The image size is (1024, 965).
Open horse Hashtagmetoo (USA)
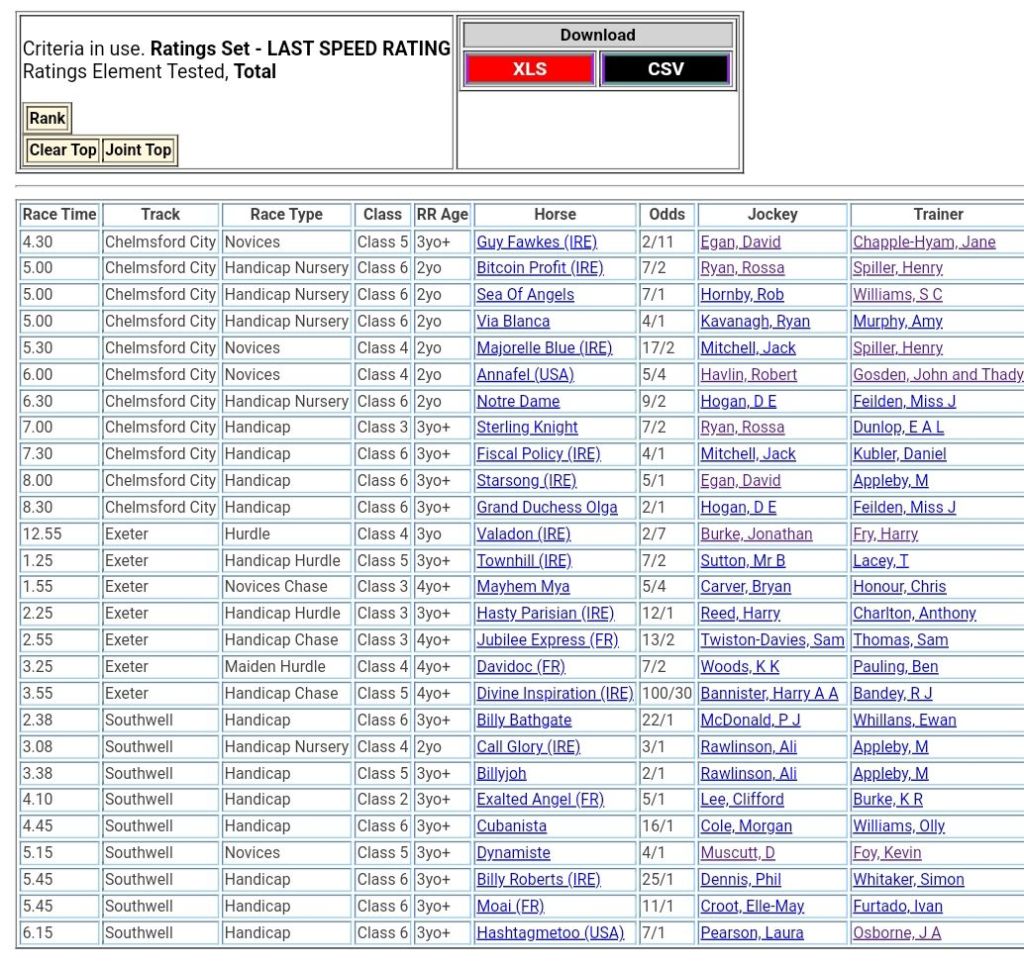[550, 932]
